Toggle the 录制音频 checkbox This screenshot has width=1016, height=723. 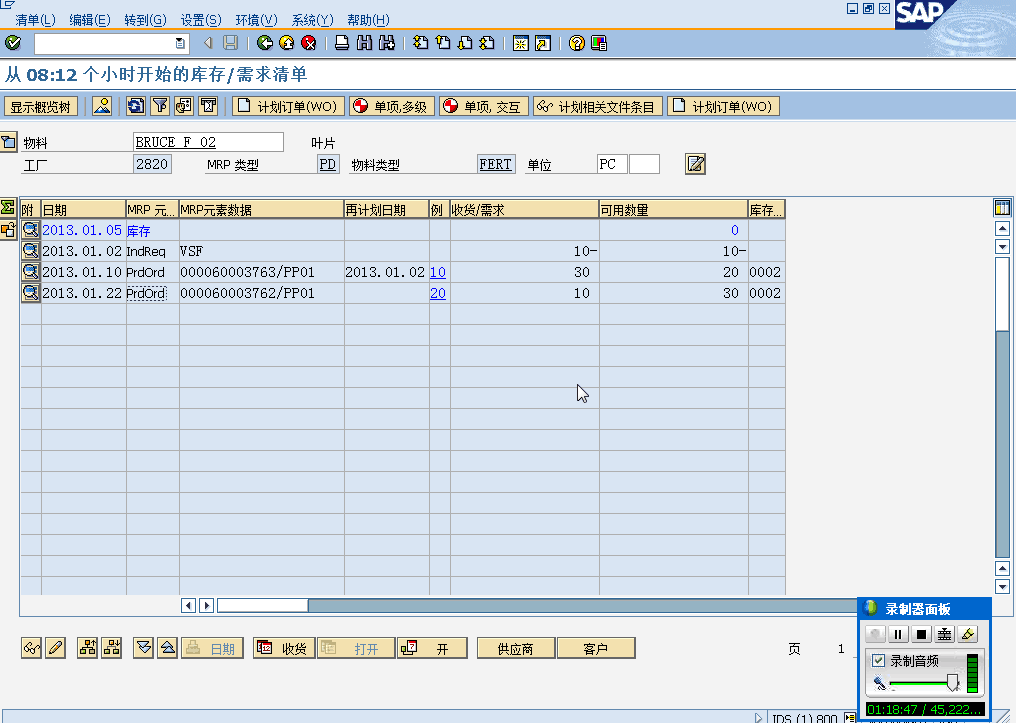878,660
